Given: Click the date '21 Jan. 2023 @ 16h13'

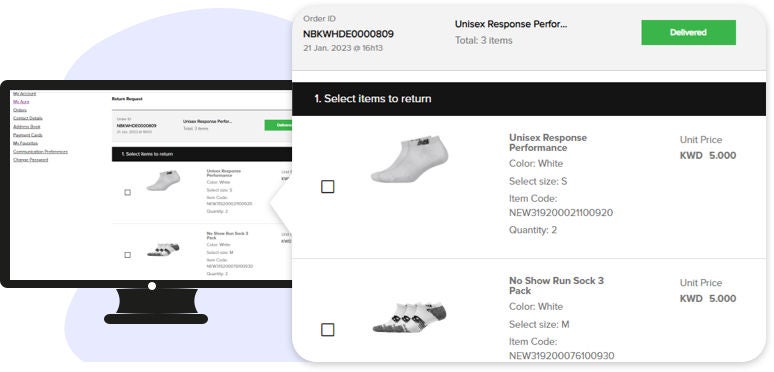Looking at the screenshot, I should click(343, 48).
